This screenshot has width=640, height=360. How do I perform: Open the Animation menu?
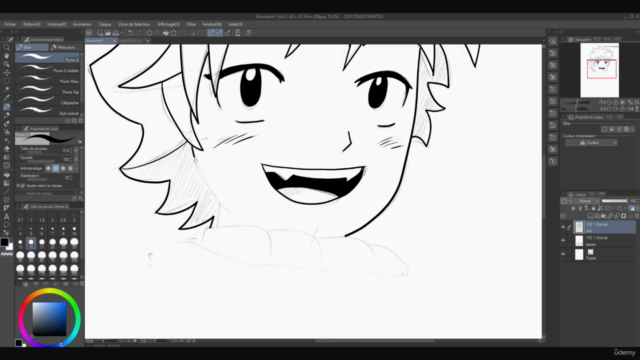(82, 24)
